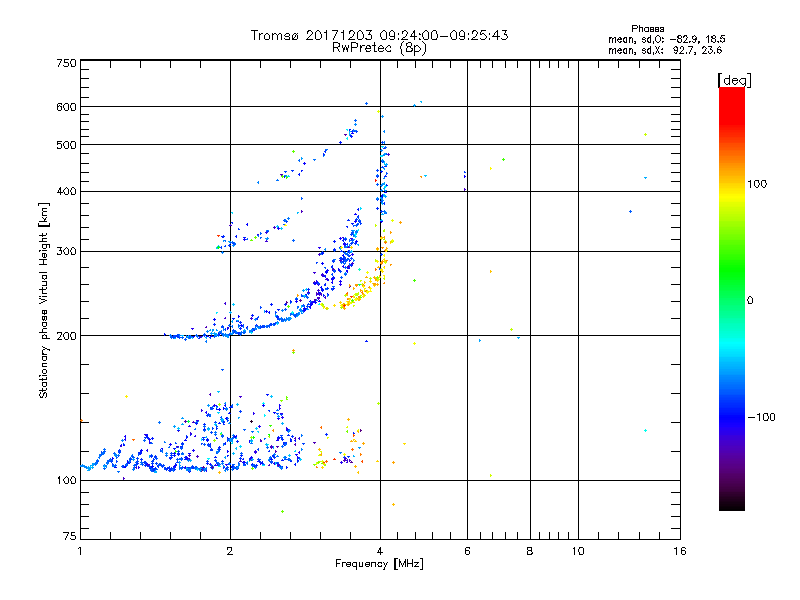Click the '16' frequency axis tick label

[x=680, y=551]
